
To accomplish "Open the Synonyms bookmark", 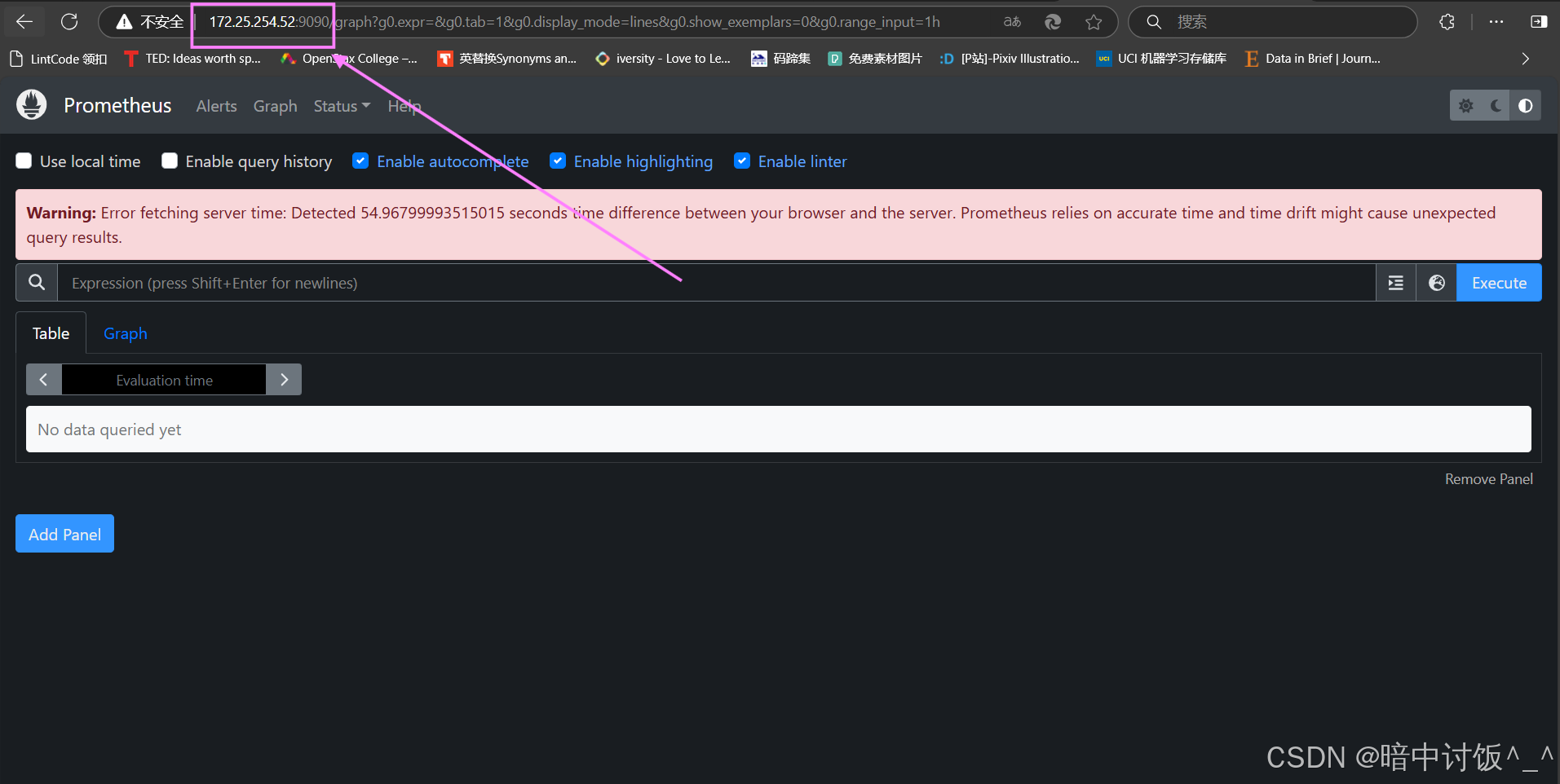I will (x=507, y=59).
